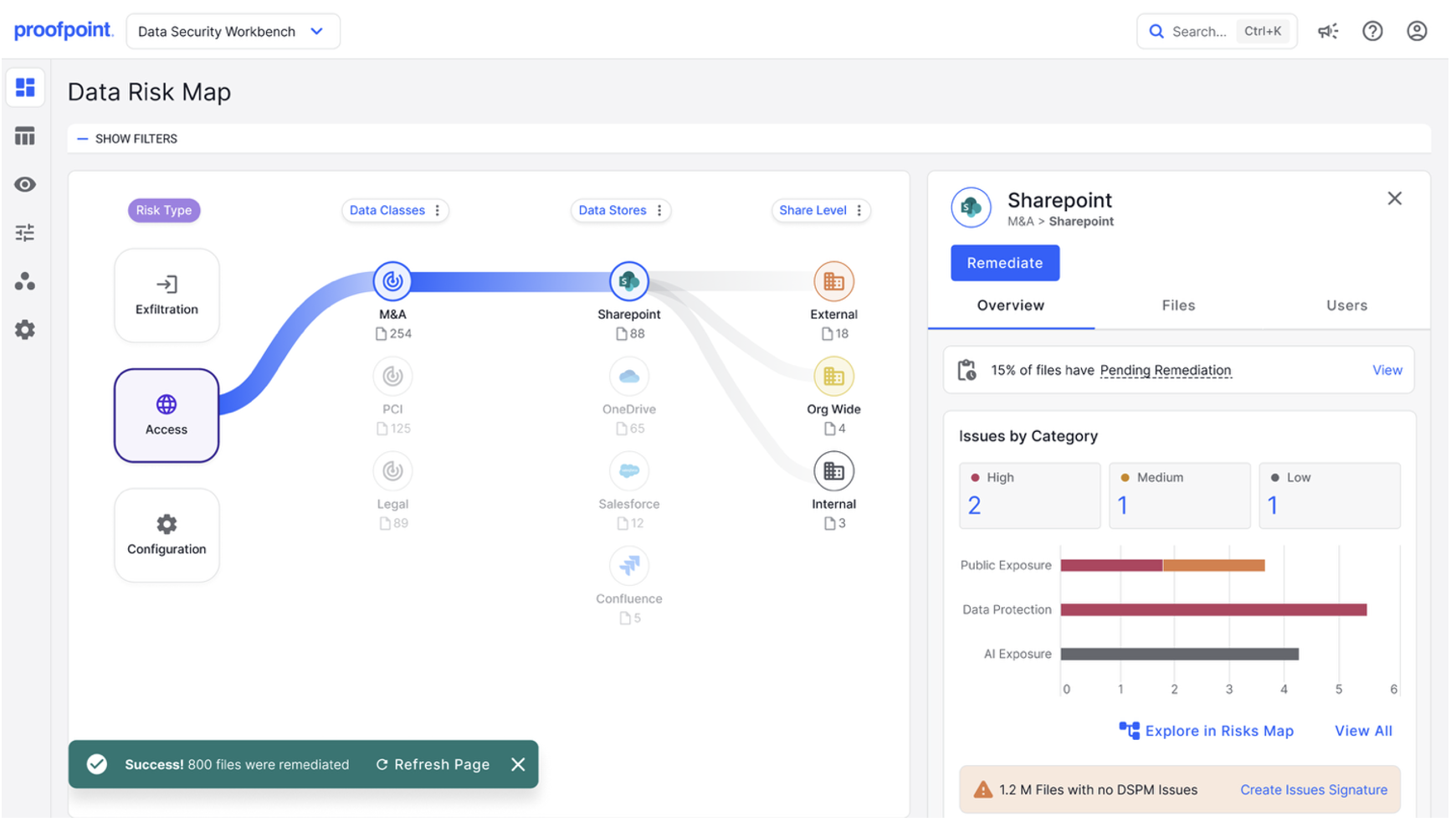
Task: Open the eye monitoring icon in sidebar
Action: pos(25,184)
